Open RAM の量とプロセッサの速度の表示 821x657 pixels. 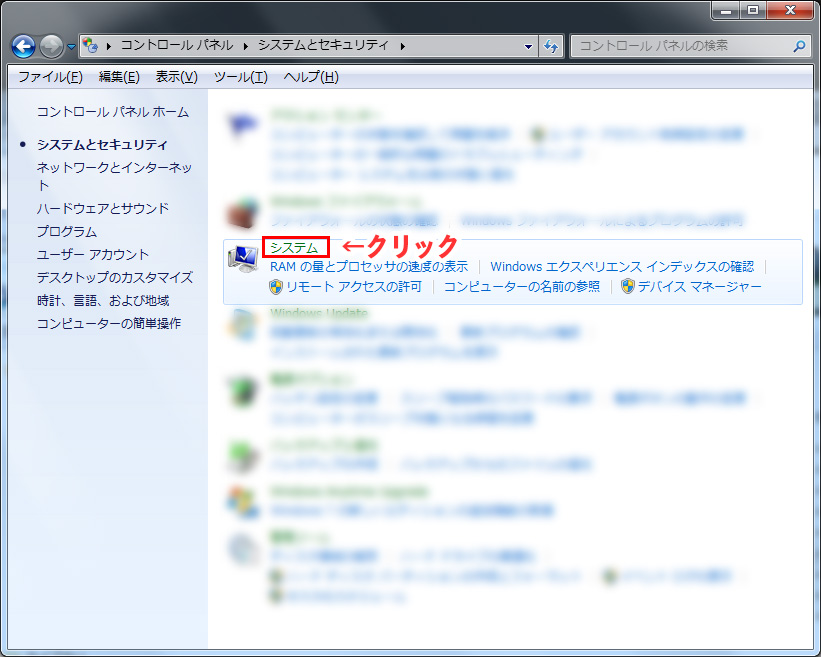click(x=369, y=266)
